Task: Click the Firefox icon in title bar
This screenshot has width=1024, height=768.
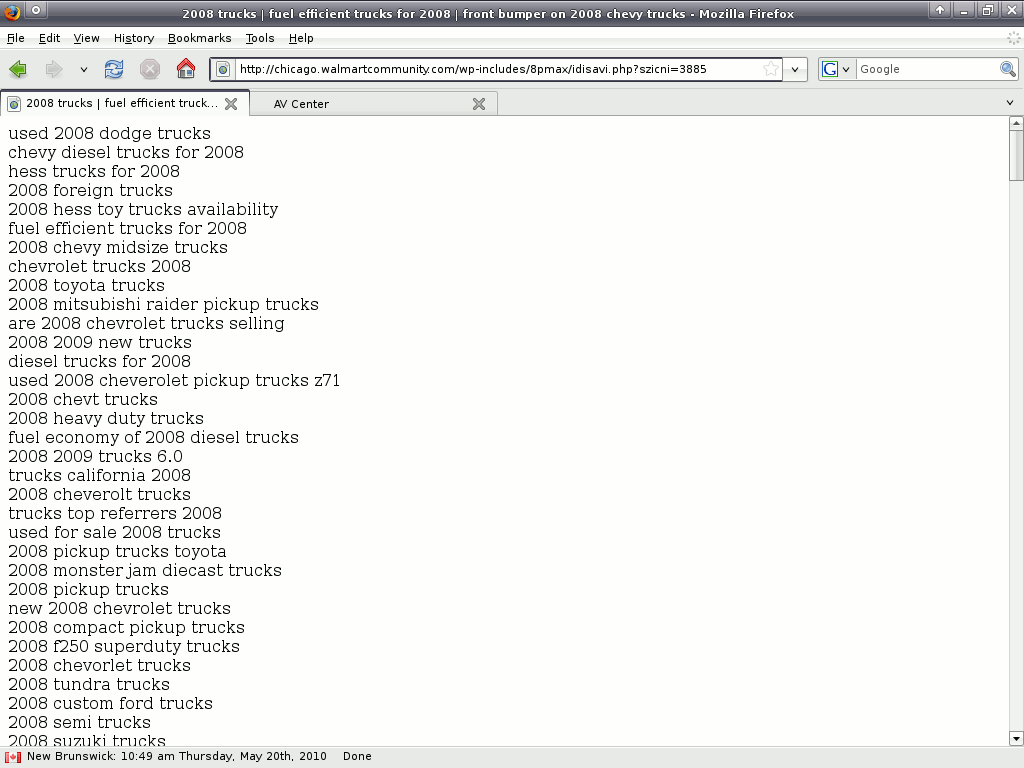Action: click(12, 11)
